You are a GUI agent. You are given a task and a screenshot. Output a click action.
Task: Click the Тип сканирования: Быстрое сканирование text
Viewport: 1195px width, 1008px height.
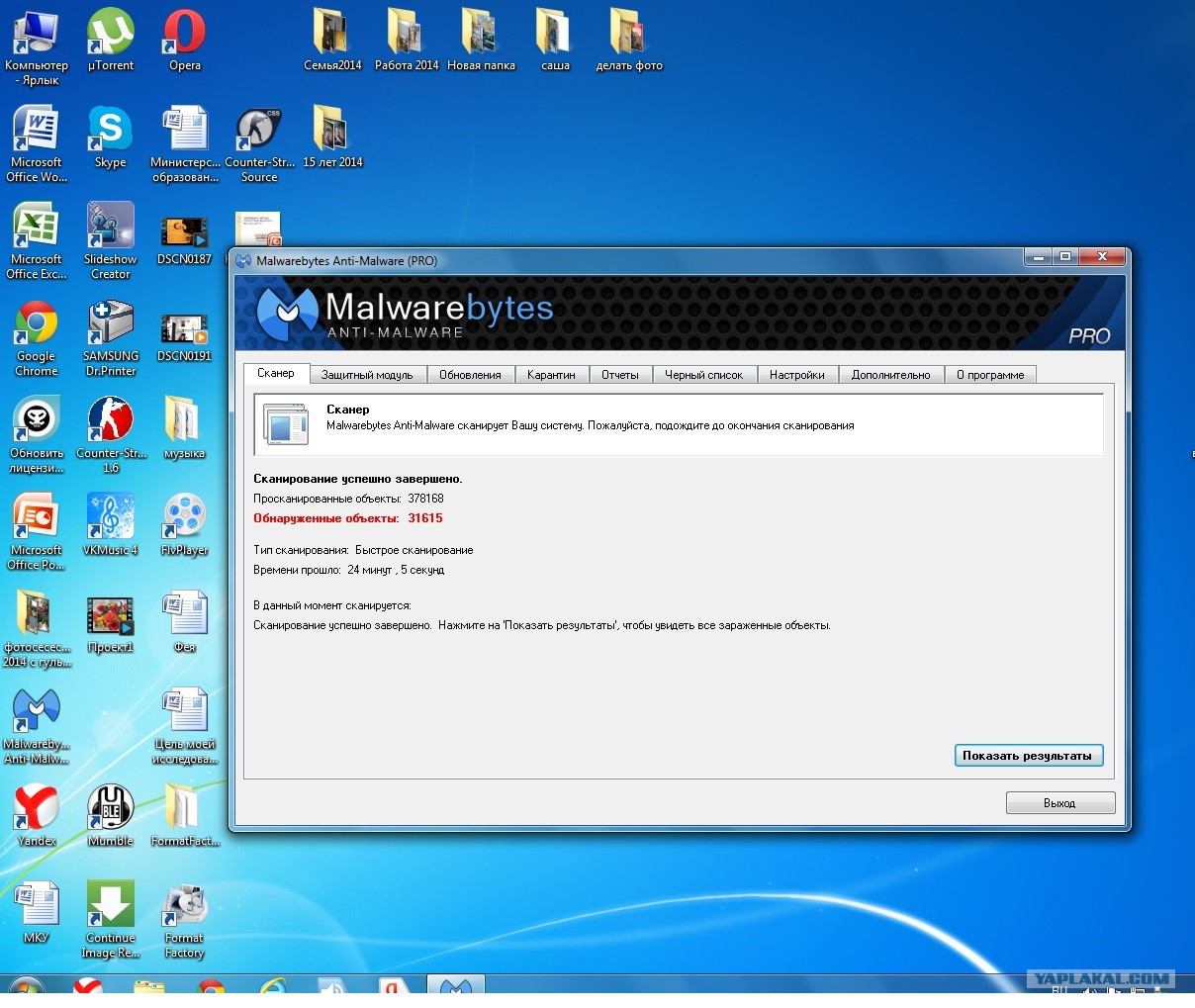363,550
